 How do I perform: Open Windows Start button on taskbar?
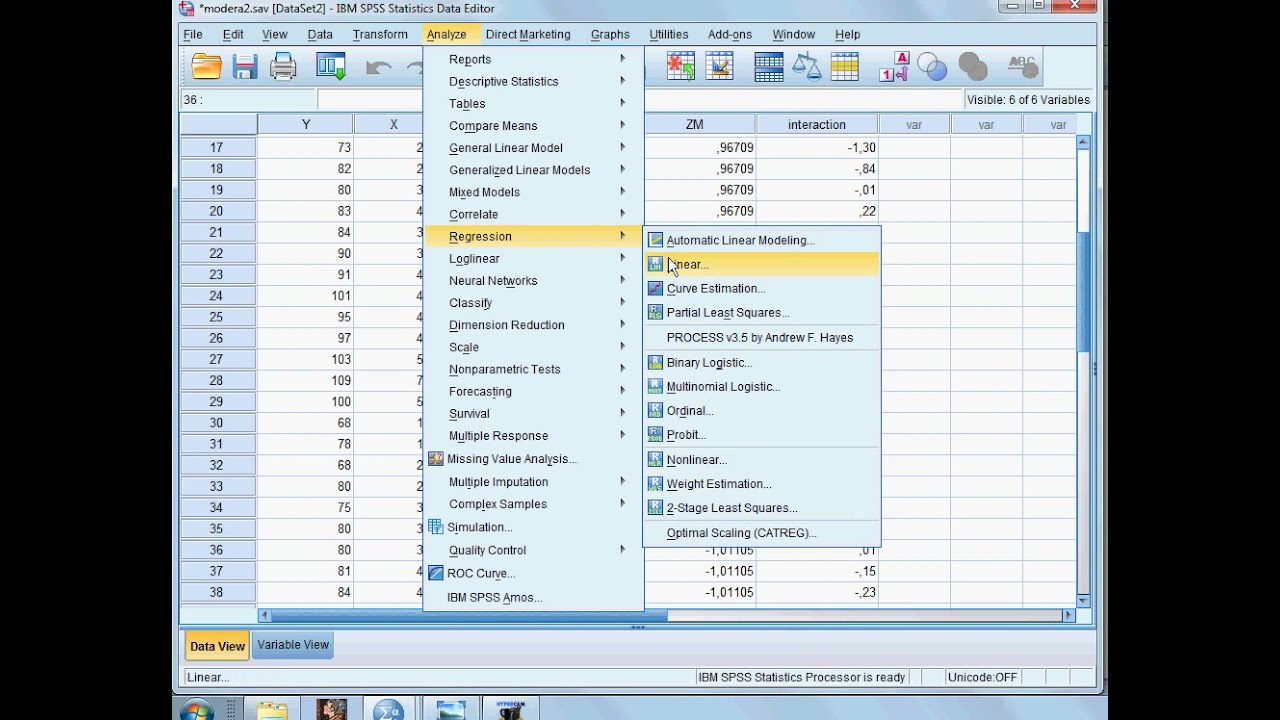click(x=197, y=710)
